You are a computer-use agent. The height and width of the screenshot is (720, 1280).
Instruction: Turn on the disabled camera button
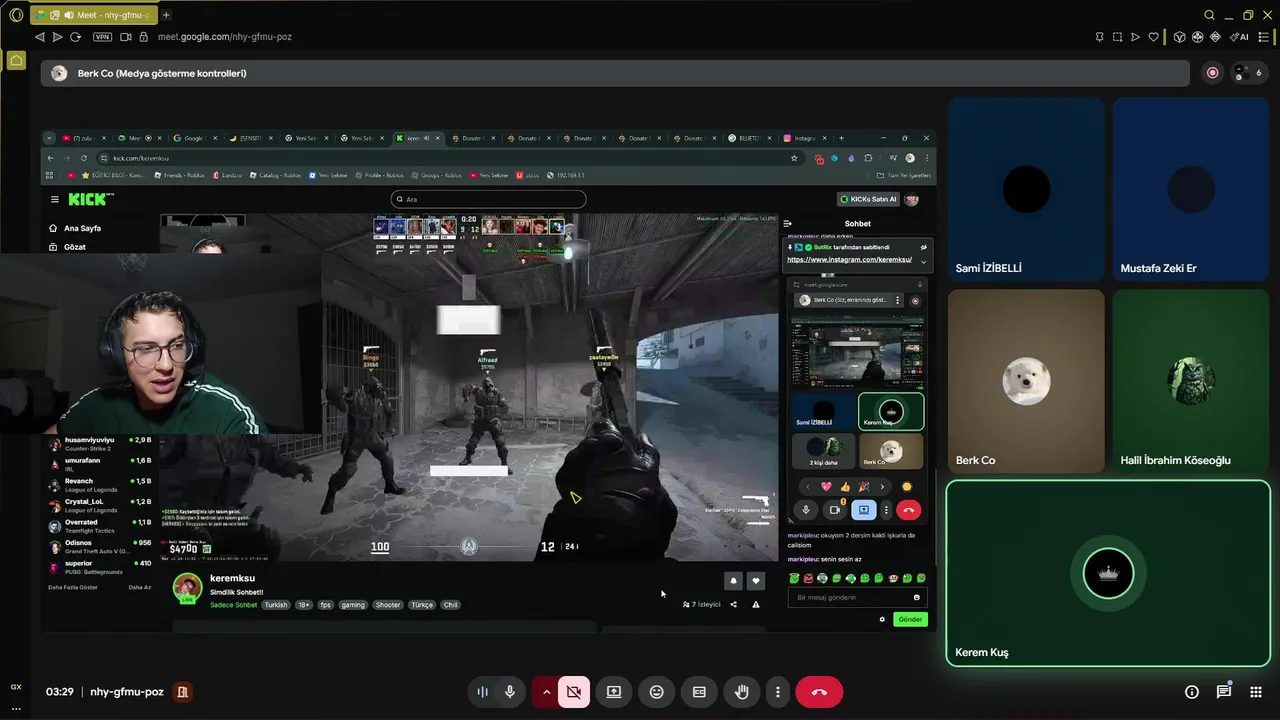pos(574,692)
